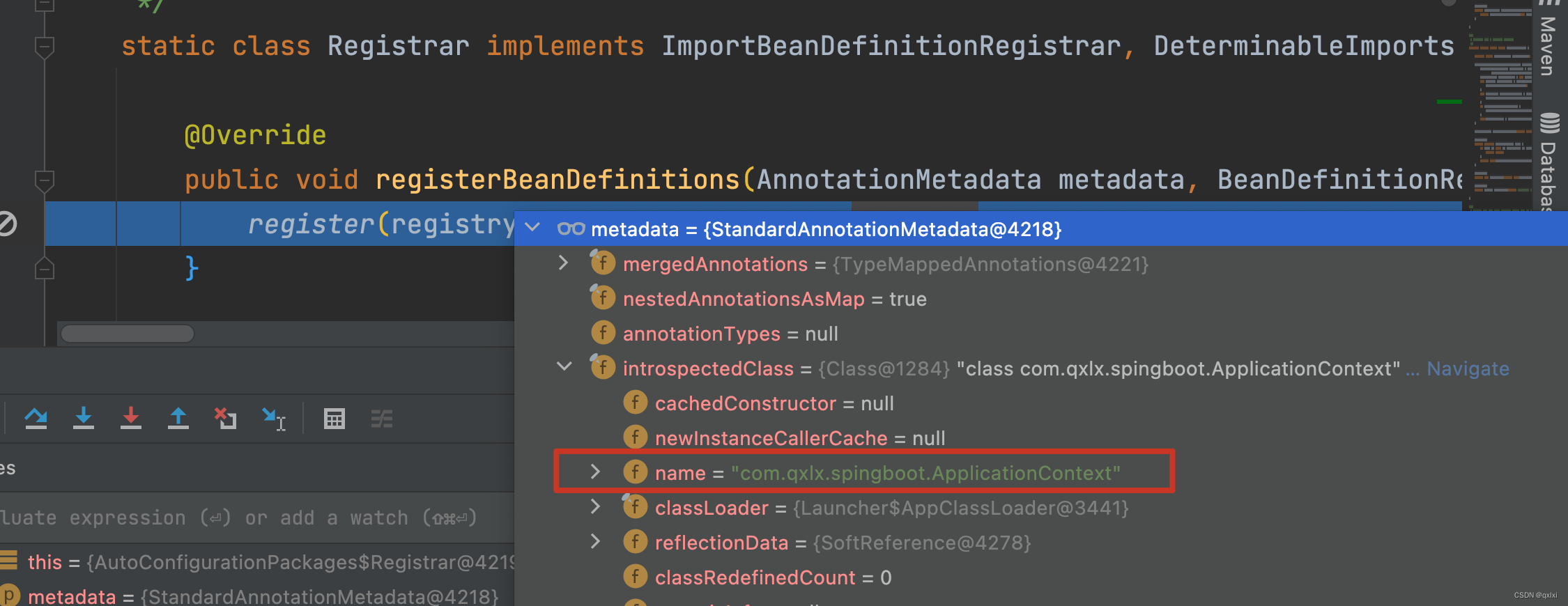Select the cachedConstructor = null row
This screenshot has height=606, width=1568.
1041,403
